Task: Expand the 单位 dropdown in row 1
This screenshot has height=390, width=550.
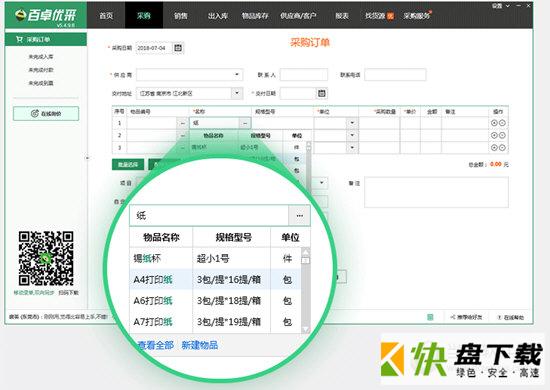Action: (x=352, y=123)
